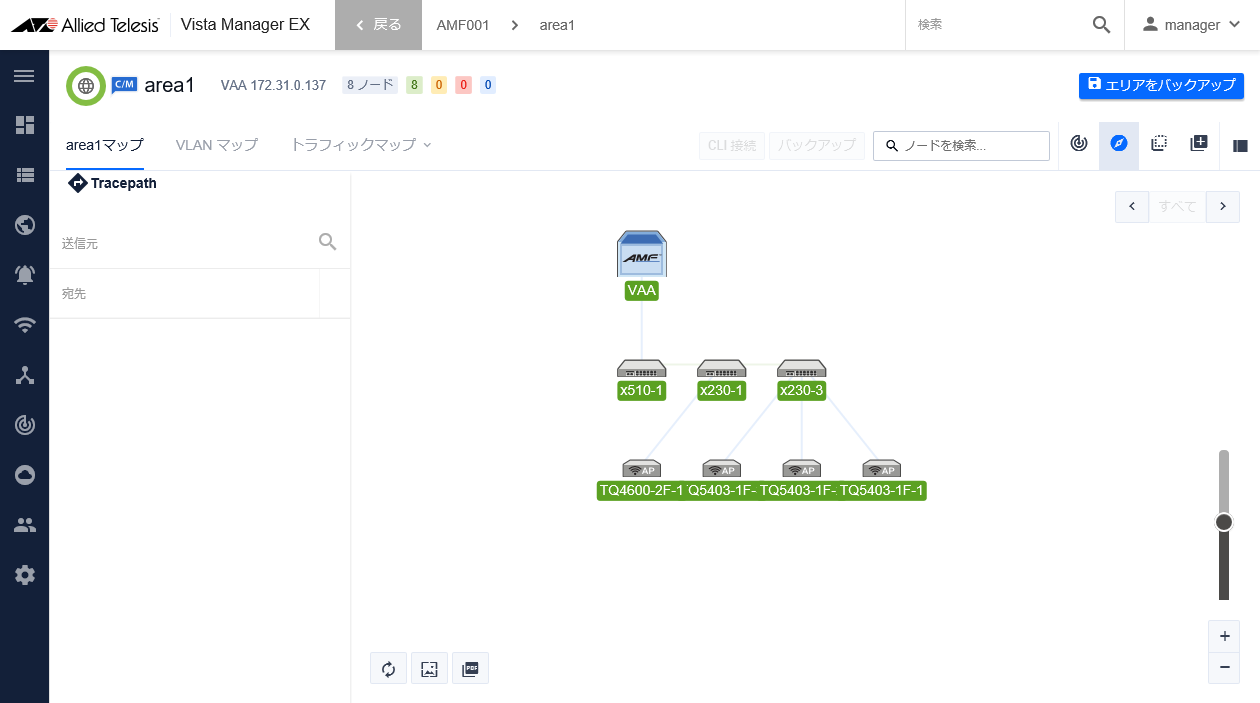Viewport: 1260px width, 703px height.
Task: Open the dashboard from the sidebar
Action: point(24,125)
